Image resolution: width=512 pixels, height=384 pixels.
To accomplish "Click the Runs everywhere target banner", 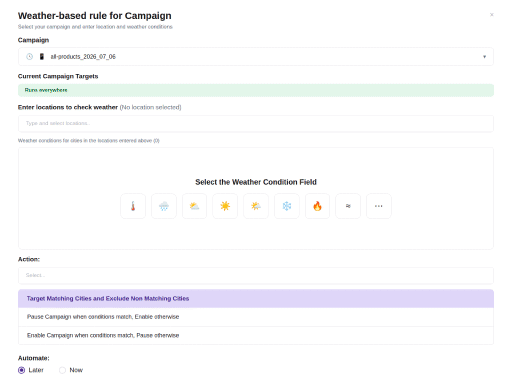I will point(256,90).
